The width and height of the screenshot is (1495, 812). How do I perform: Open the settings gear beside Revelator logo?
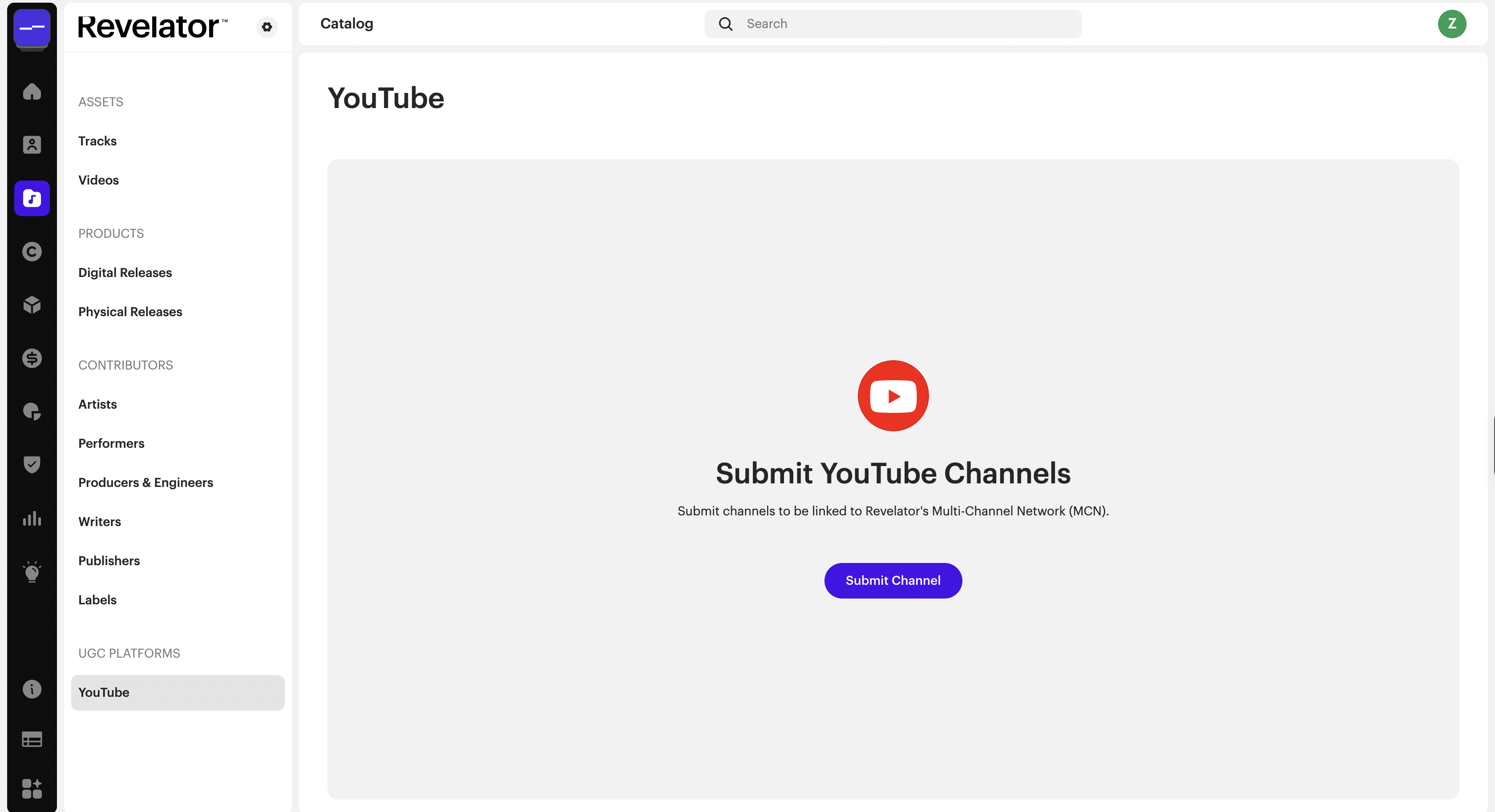point(267,27)
